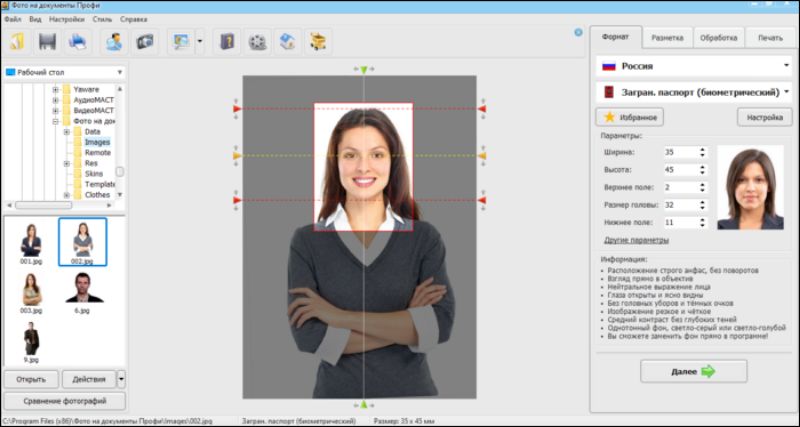The width and height of the screenshot is (800, 427).
Task: Click the shopping cart order icon
Action: pos(319,42)
